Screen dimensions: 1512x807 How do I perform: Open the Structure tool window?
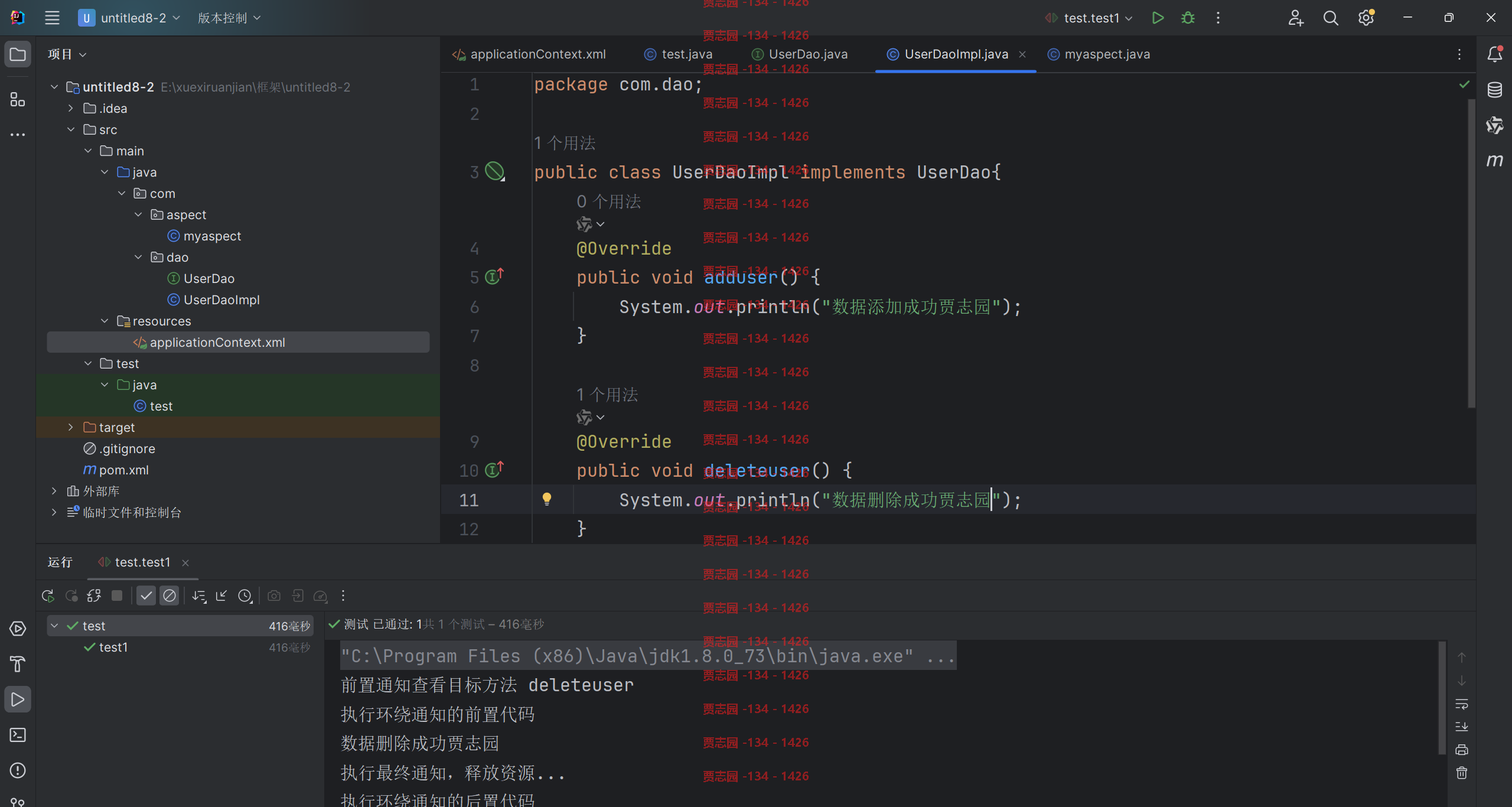(18, 99)
